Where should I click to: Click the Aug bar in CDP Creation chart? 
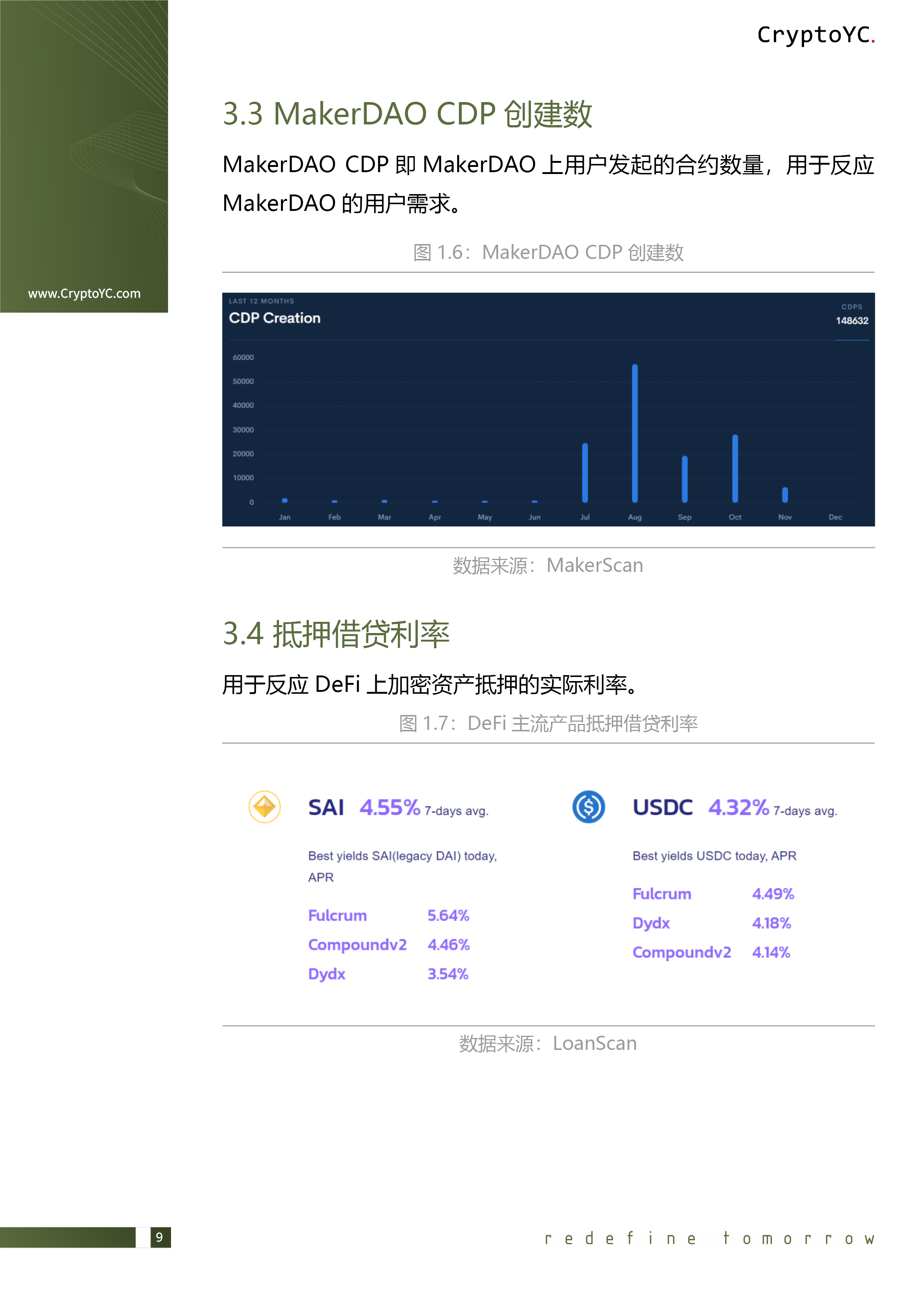[x=635, y=433]
